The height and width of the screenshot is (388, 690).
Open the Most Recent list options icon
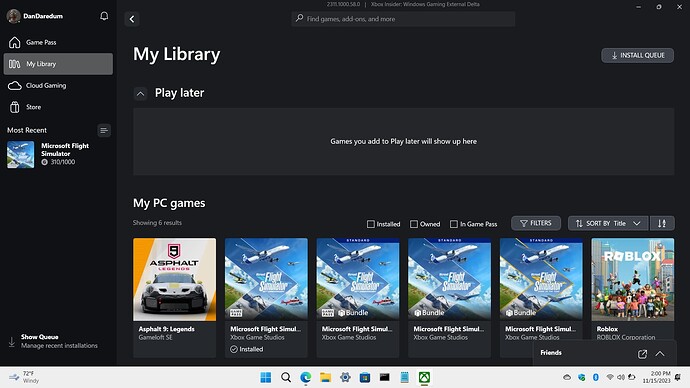104,130
